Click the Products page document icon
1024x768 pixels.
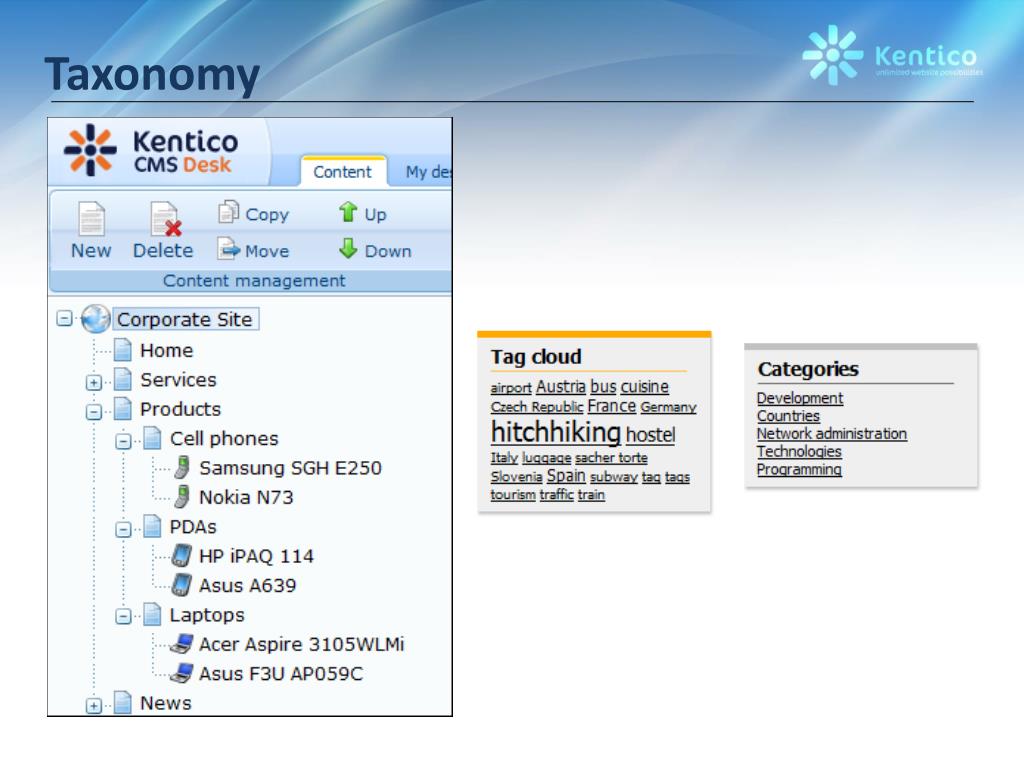[123, 408]
